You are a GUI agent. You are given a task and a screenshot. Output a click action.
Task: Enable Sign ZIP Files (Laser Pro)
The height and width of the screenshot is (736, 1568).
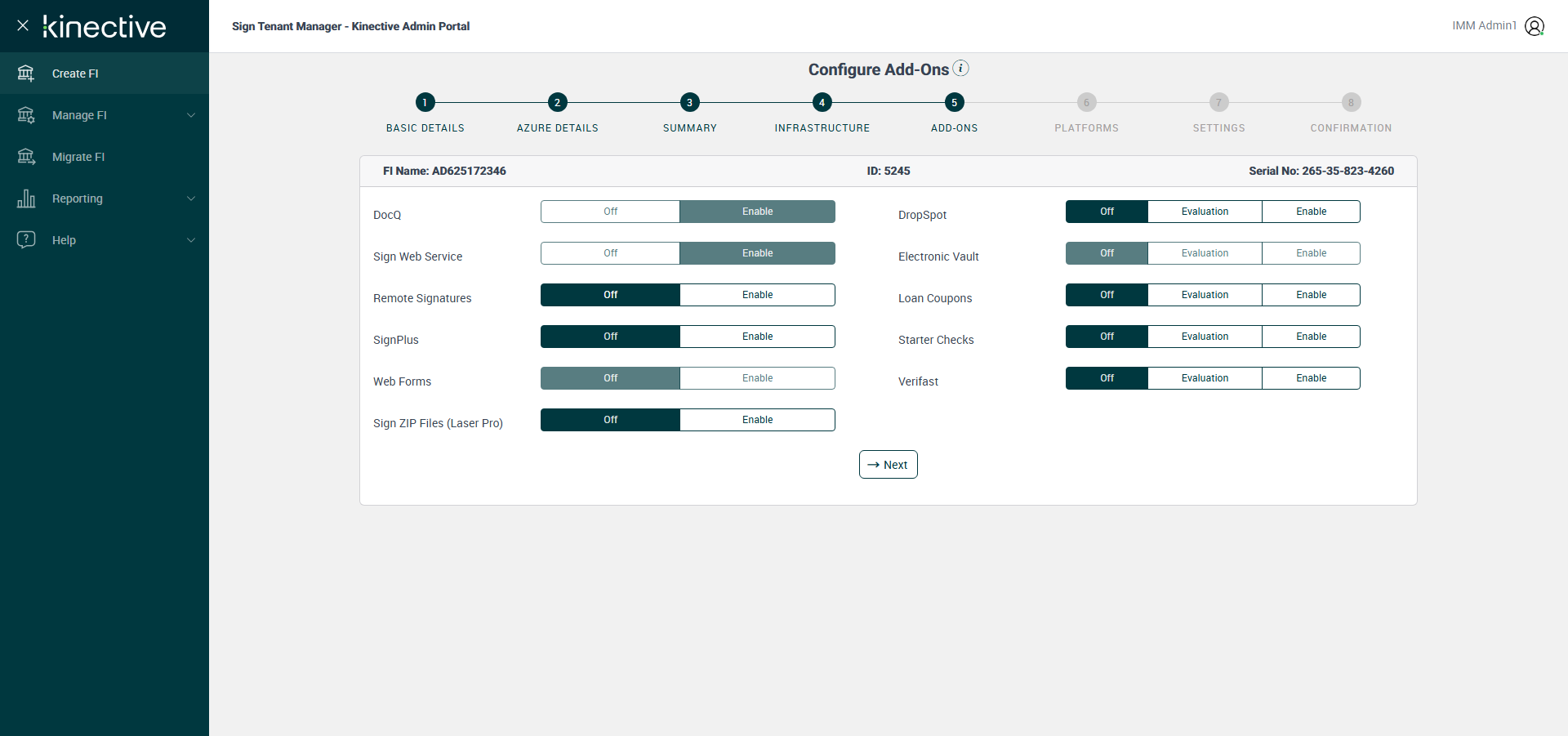tap(757, 420)
